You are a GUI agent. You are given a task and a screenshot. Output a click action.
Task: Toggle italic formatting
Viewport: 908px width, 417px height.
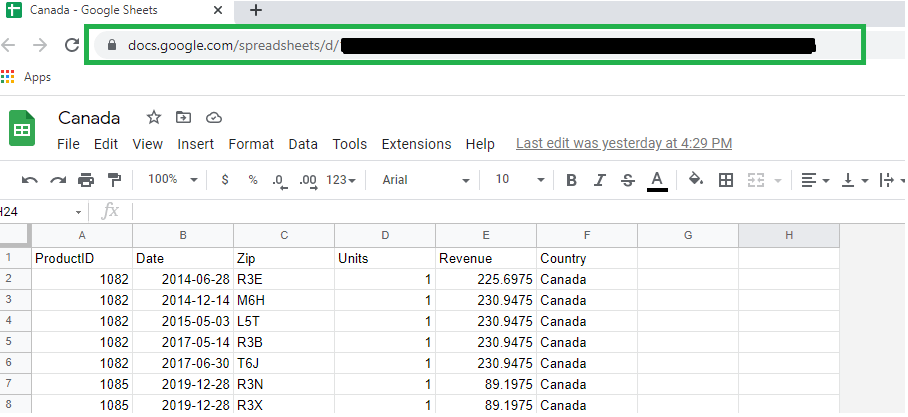click(x=600, y=180)
